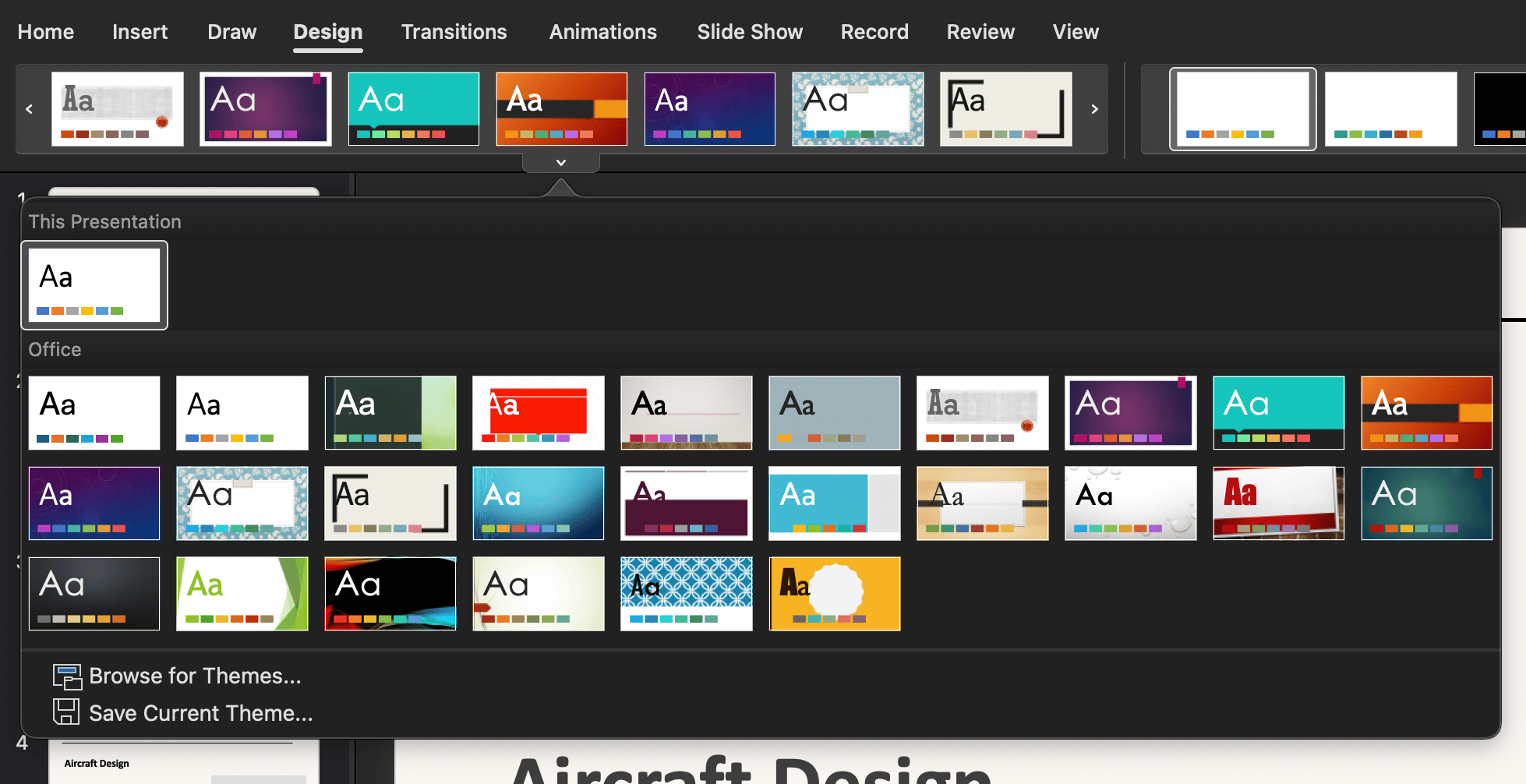Apply the second white Office theme with blue-orange bars
Image resolution: width=1526 pixels, height=784 pixels.
point(242,413)
